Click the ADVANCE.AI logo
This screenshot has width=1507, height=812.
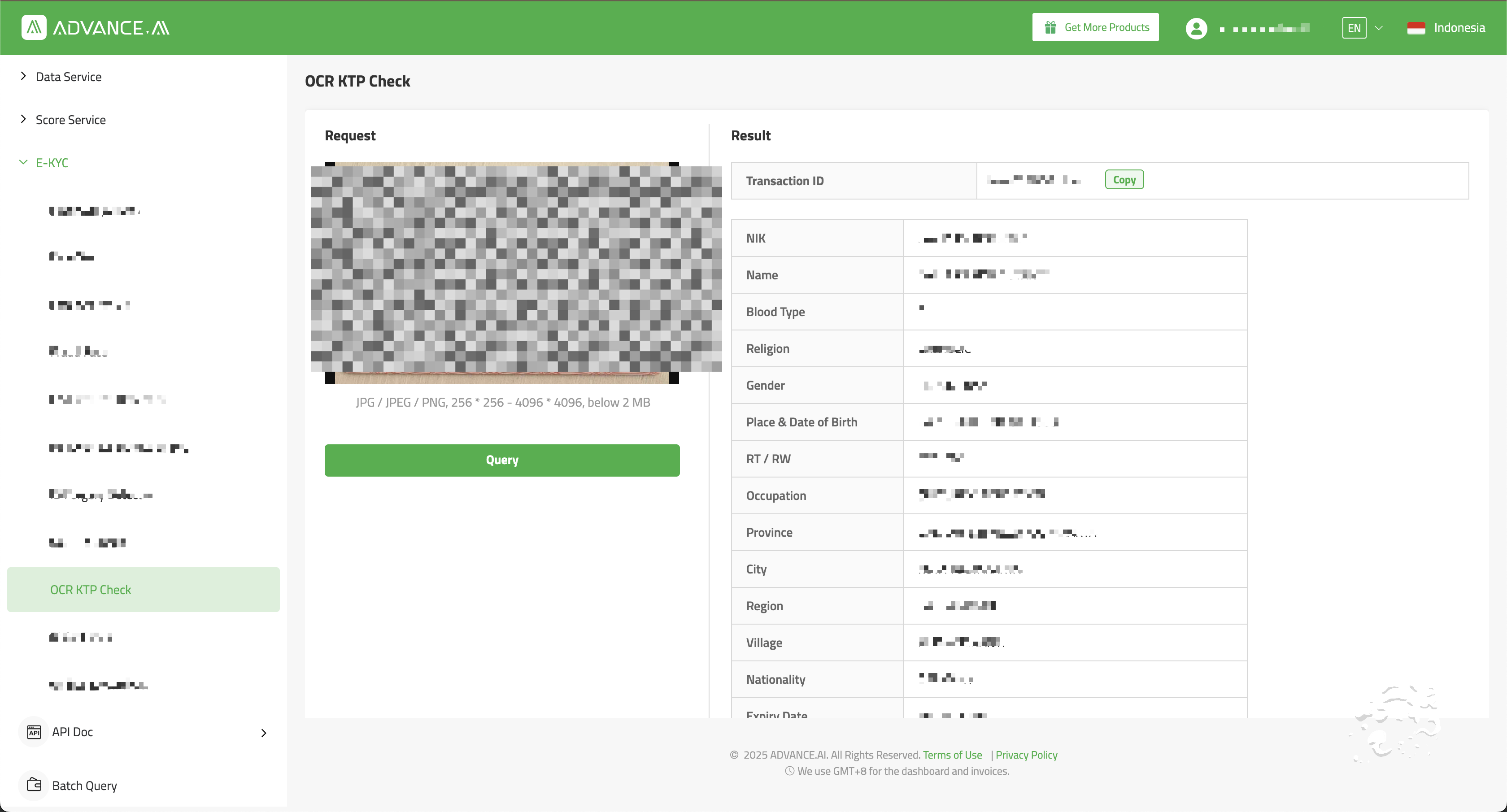(95, 27)
